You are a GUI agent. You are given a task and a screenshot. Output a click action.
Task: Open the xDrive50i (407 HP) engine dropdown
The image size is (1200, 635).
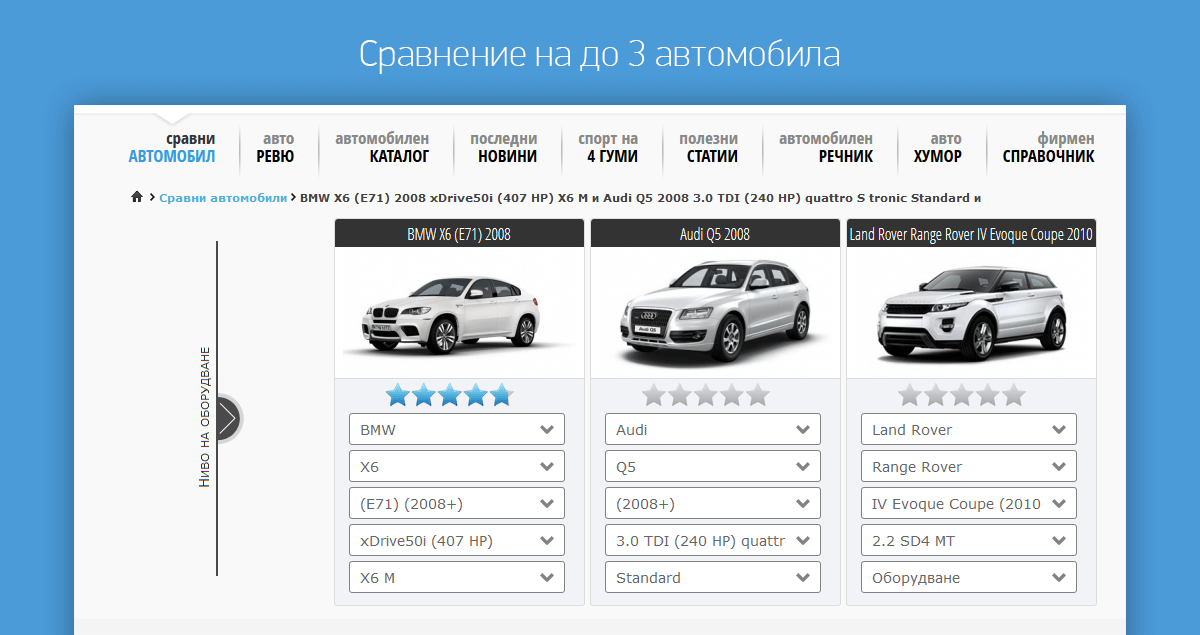coord(456,540)
